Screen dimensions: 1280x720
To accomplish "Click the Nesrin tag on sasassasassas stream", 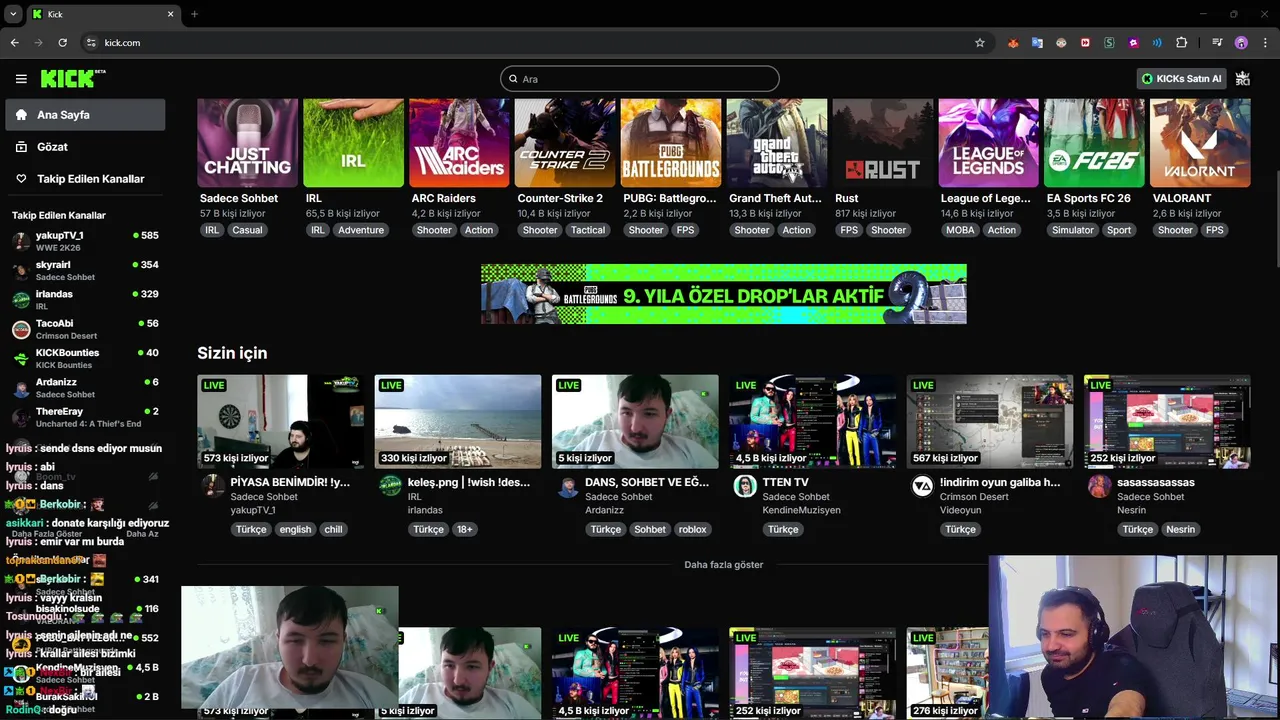I will click(x=1180, y=530).
